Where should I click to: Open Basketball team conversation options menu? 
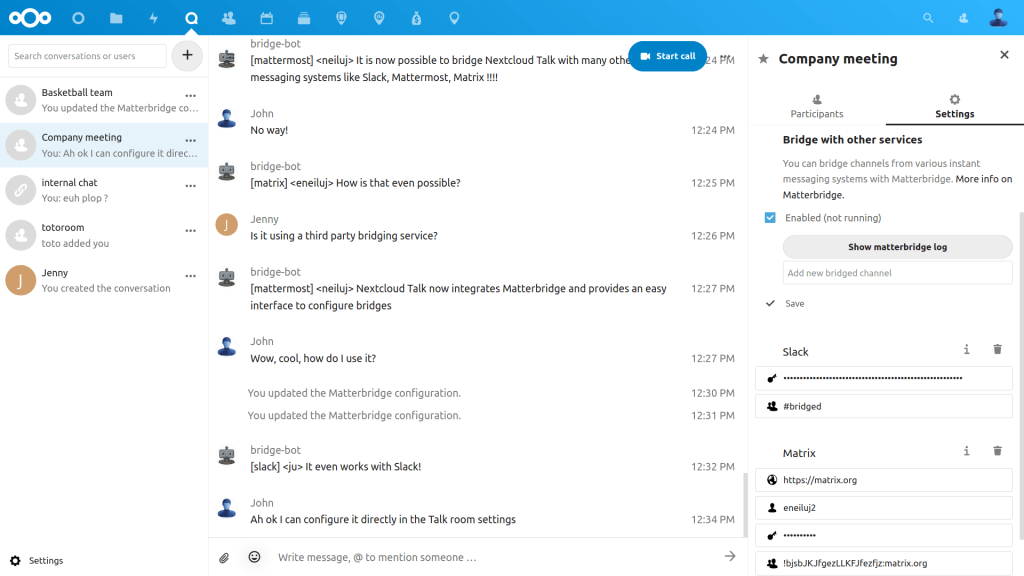coord(190,96)
